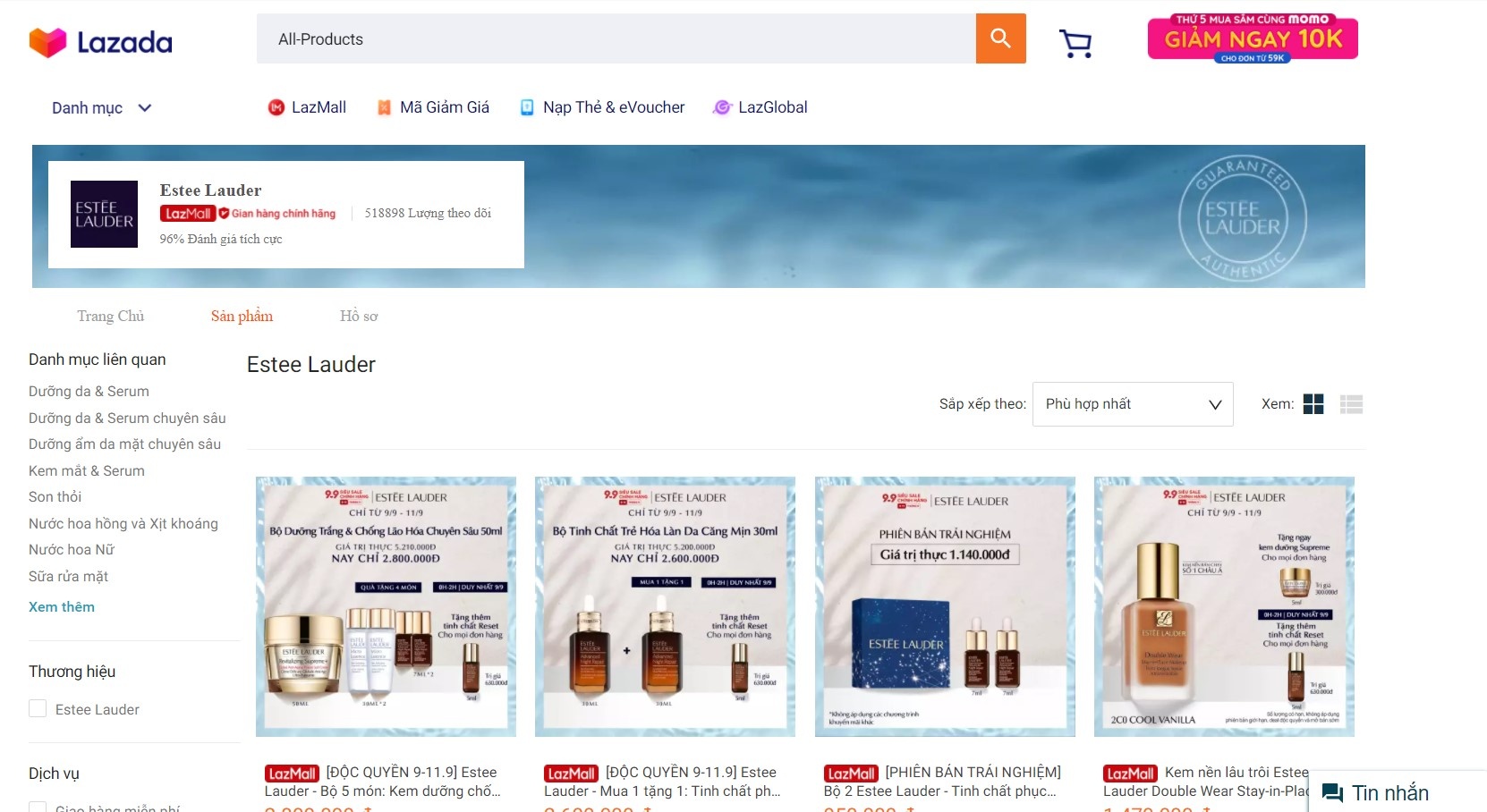Switch to the Trang Chủ tab
This screenshot has height=812, width=1487.
point(110,316)
